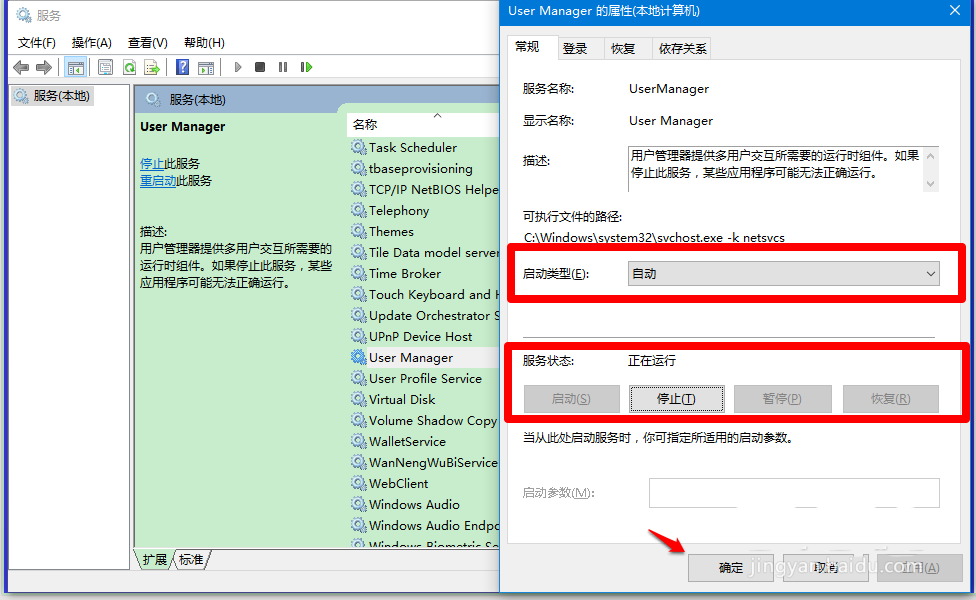Click the Forward navigation arrow icon
Image resolution: width=976 pixels, height=600 pixels.
[43, 67]
